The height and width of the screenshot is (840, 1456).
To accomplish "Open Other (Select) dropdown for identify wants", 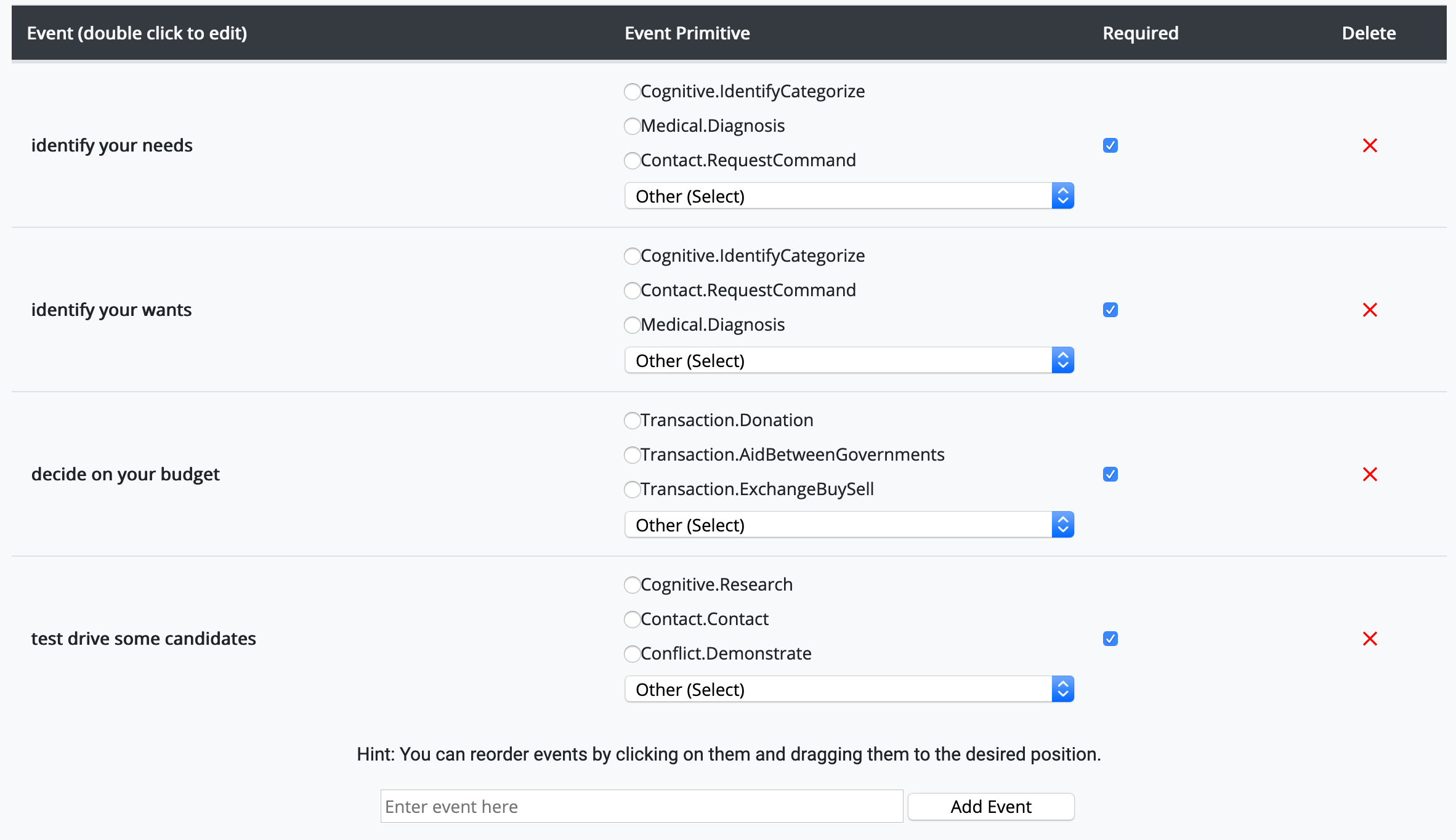I will point(849,360).
